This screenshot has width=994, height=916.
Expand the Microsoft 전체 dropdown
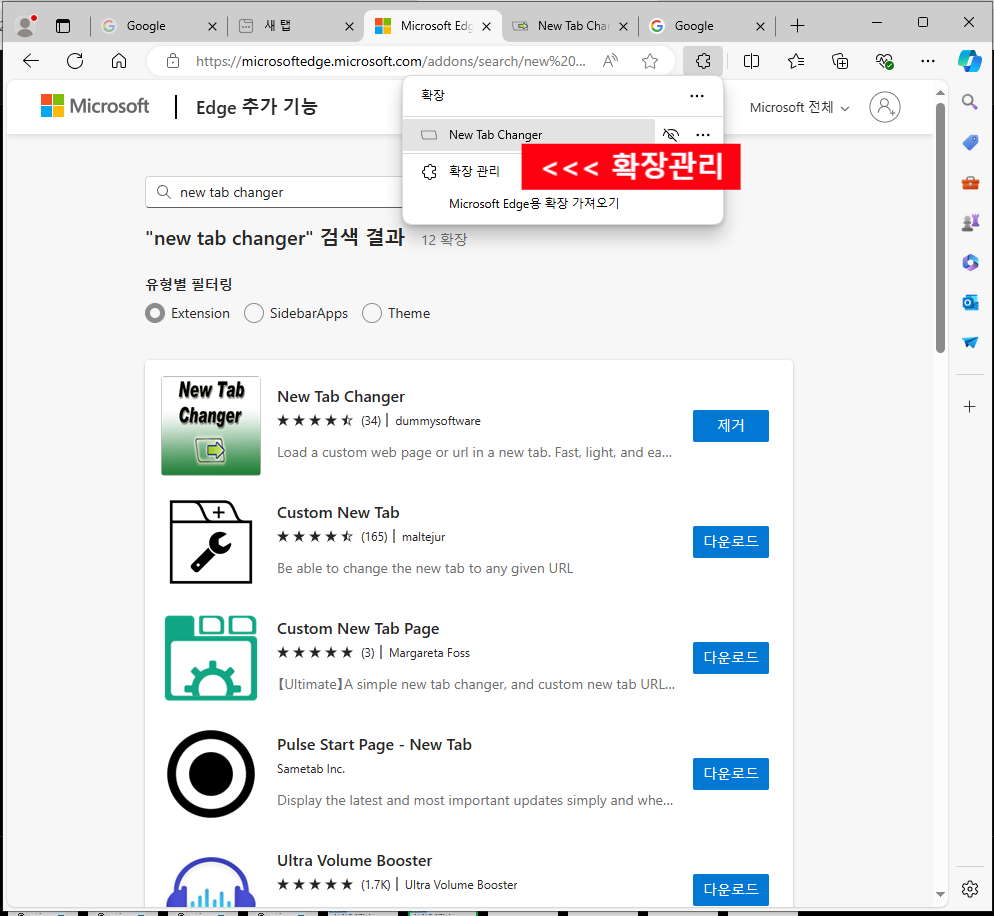[x=799, y=107]
